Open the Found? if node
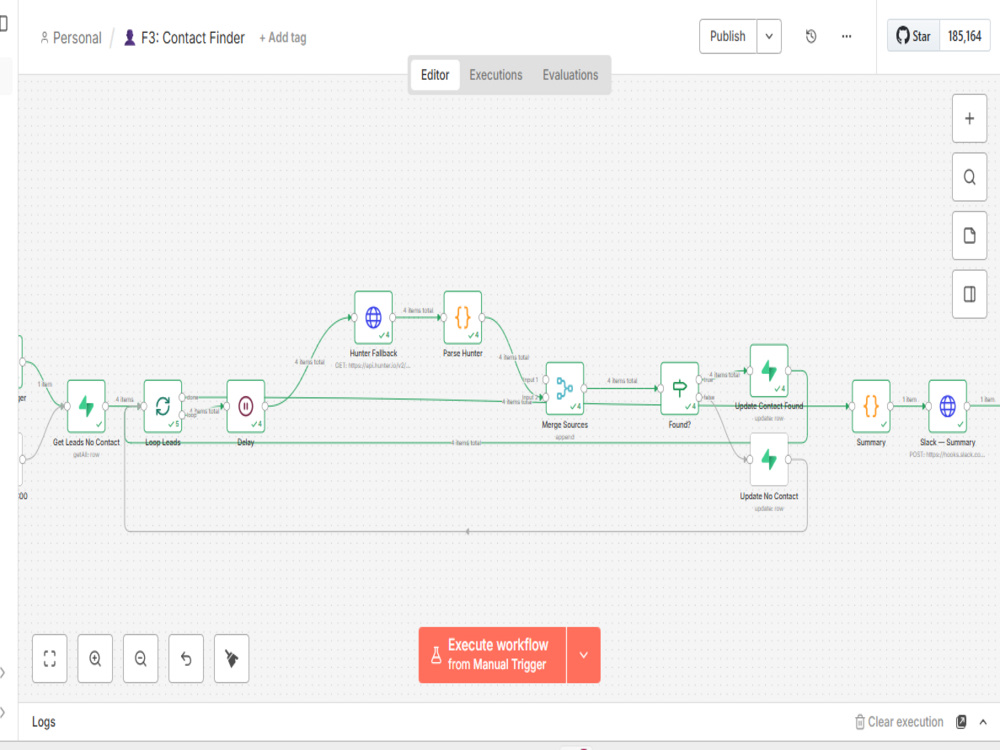Screen dimensions: 1000x750 click(679, 388)
